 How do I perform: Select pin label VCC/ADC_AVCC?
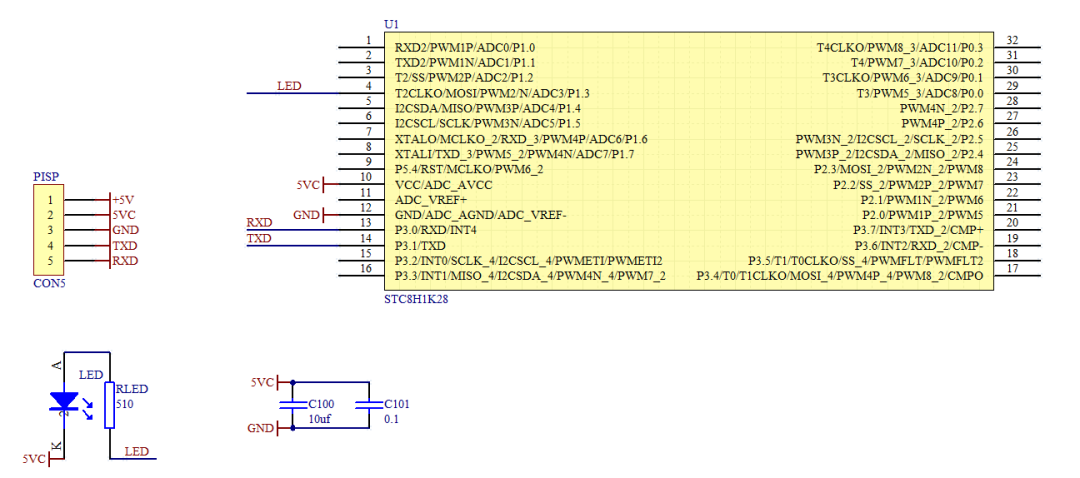(x=444, y=185)
